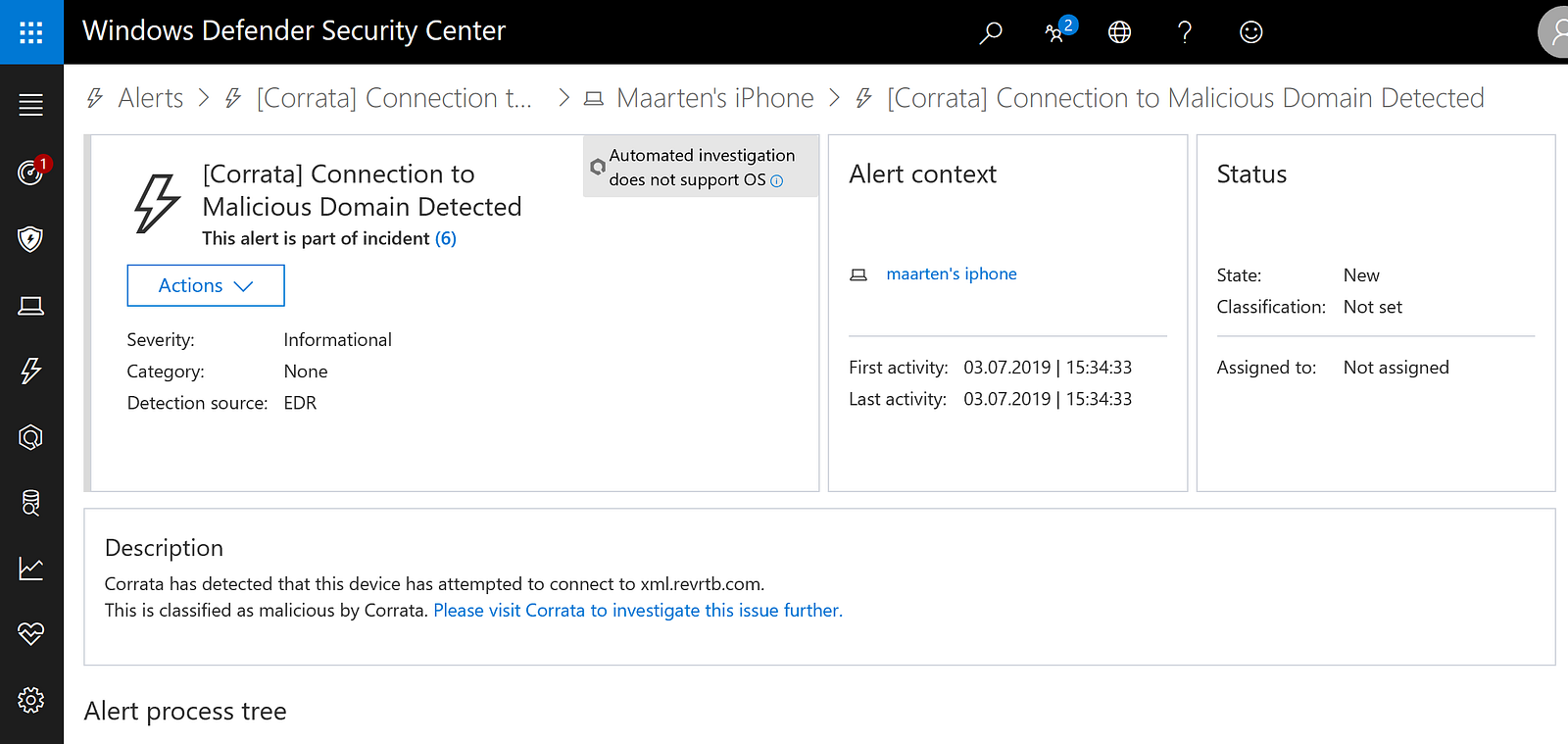Open the chart reports icon in sidebar

[x=31, y=569]
